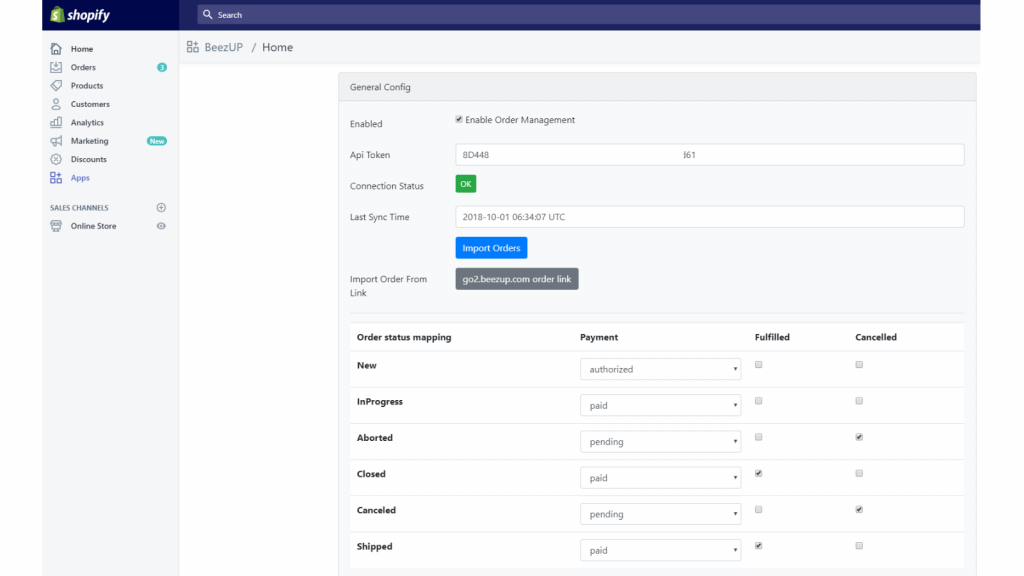Check Cancelled for InProgress status
The width and height of the screenshot is (1024, 576).
859,401
